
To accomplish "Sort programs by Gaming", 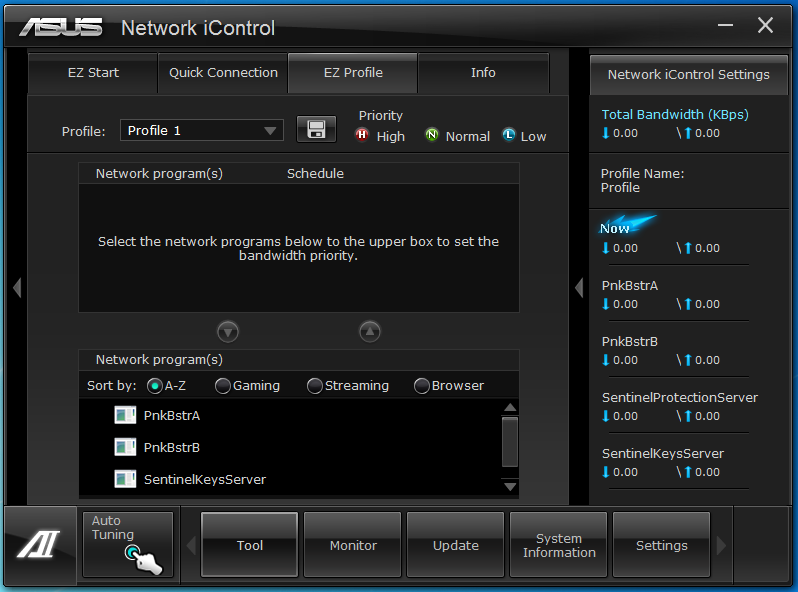I will coord(222,386).
